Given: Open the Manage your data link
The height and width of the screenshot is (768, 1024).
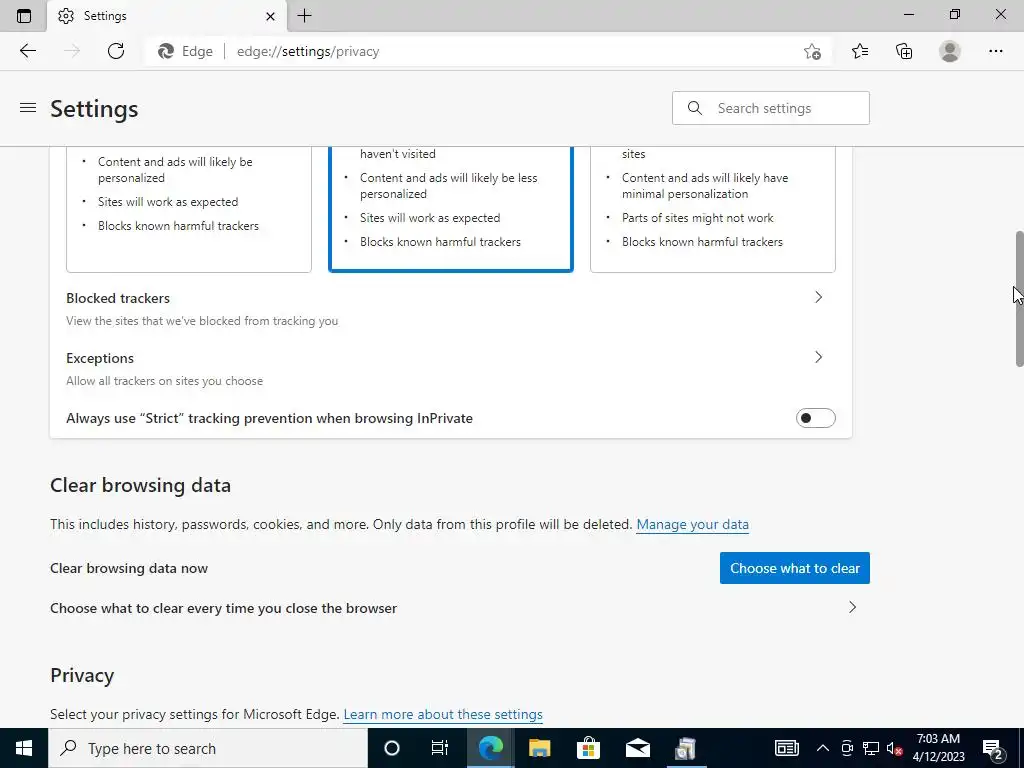Looking at the screenshot, I should click(x=692, y=524).
